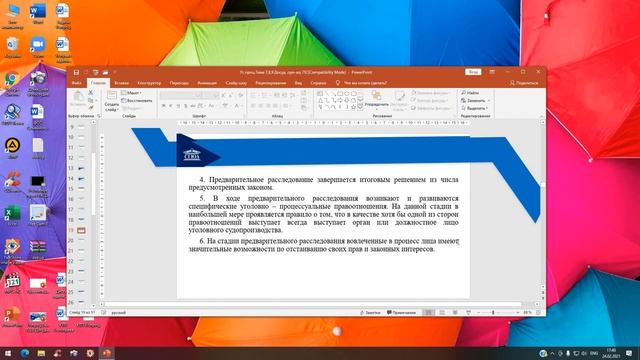
Task: Open the Выделить select dropdown
Action: click(475, 108)
